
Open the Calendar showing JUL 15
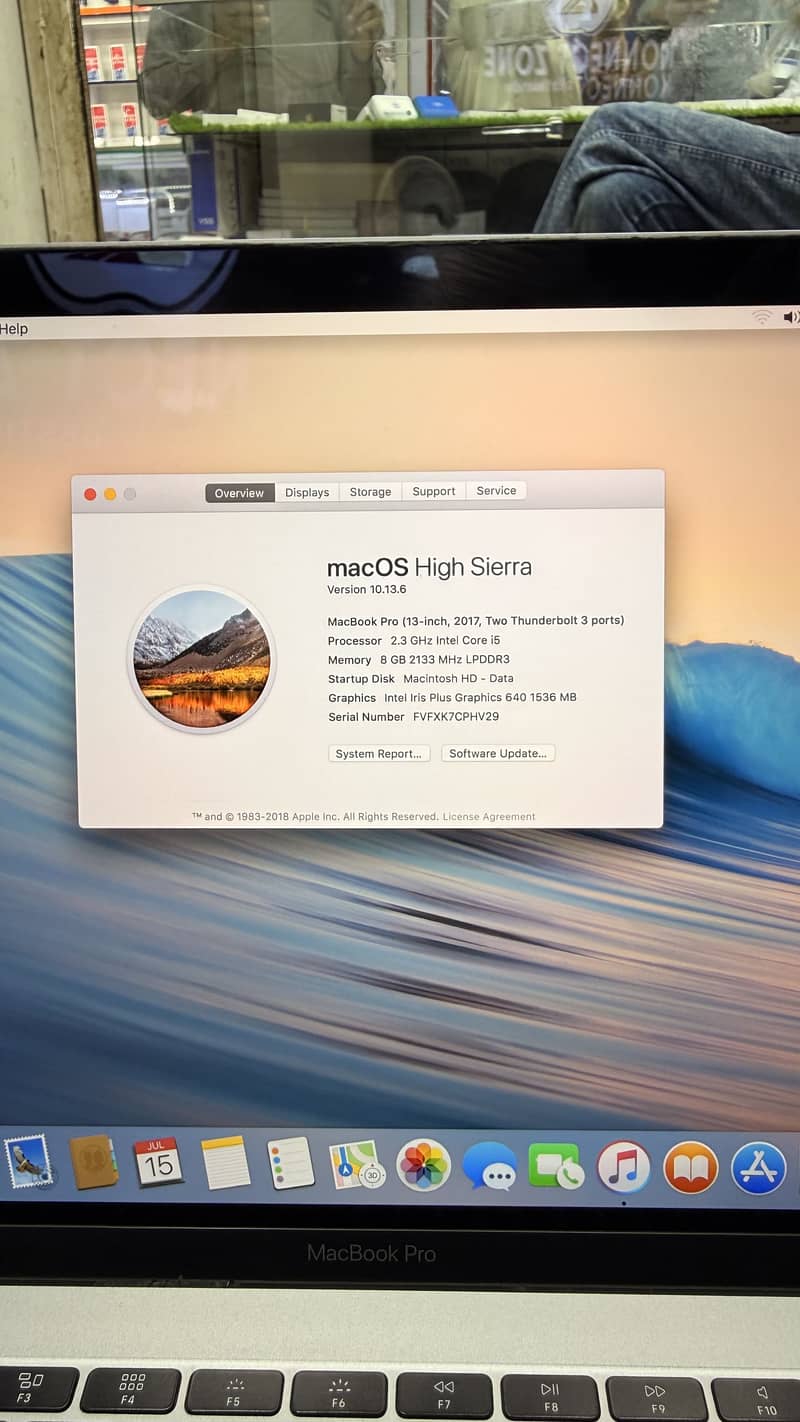click(x=158, y=1162)
